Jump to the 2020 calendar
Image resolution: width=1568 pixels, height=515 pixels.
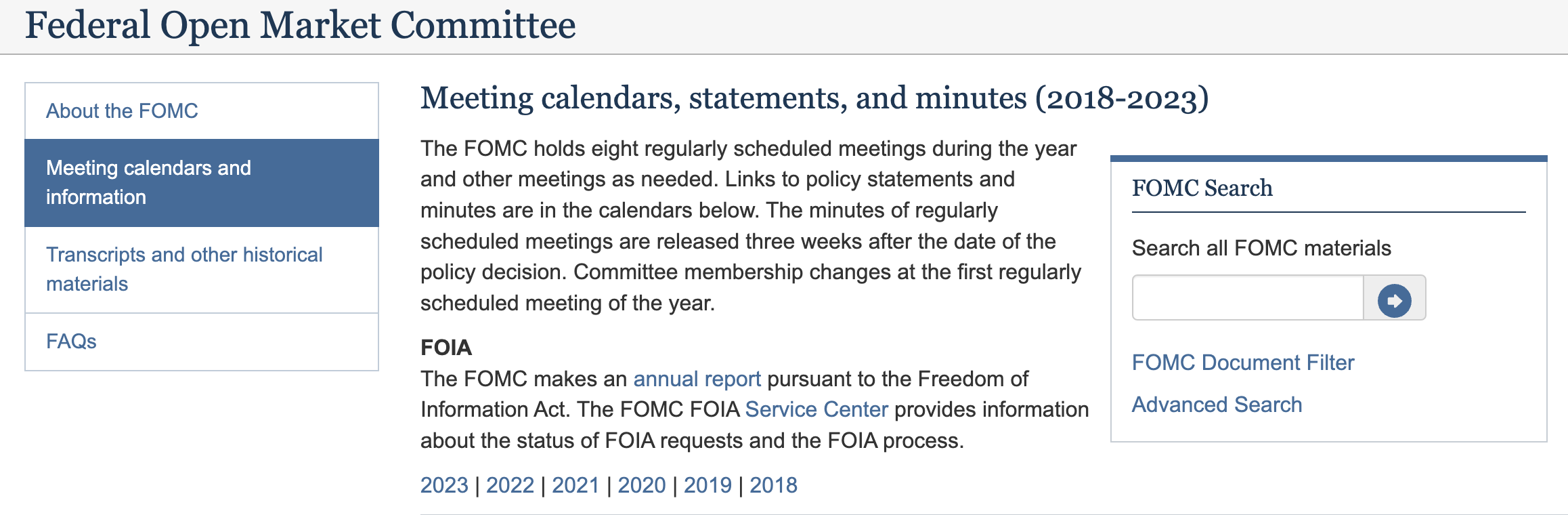pyautogui.click(x=641, y=485)
